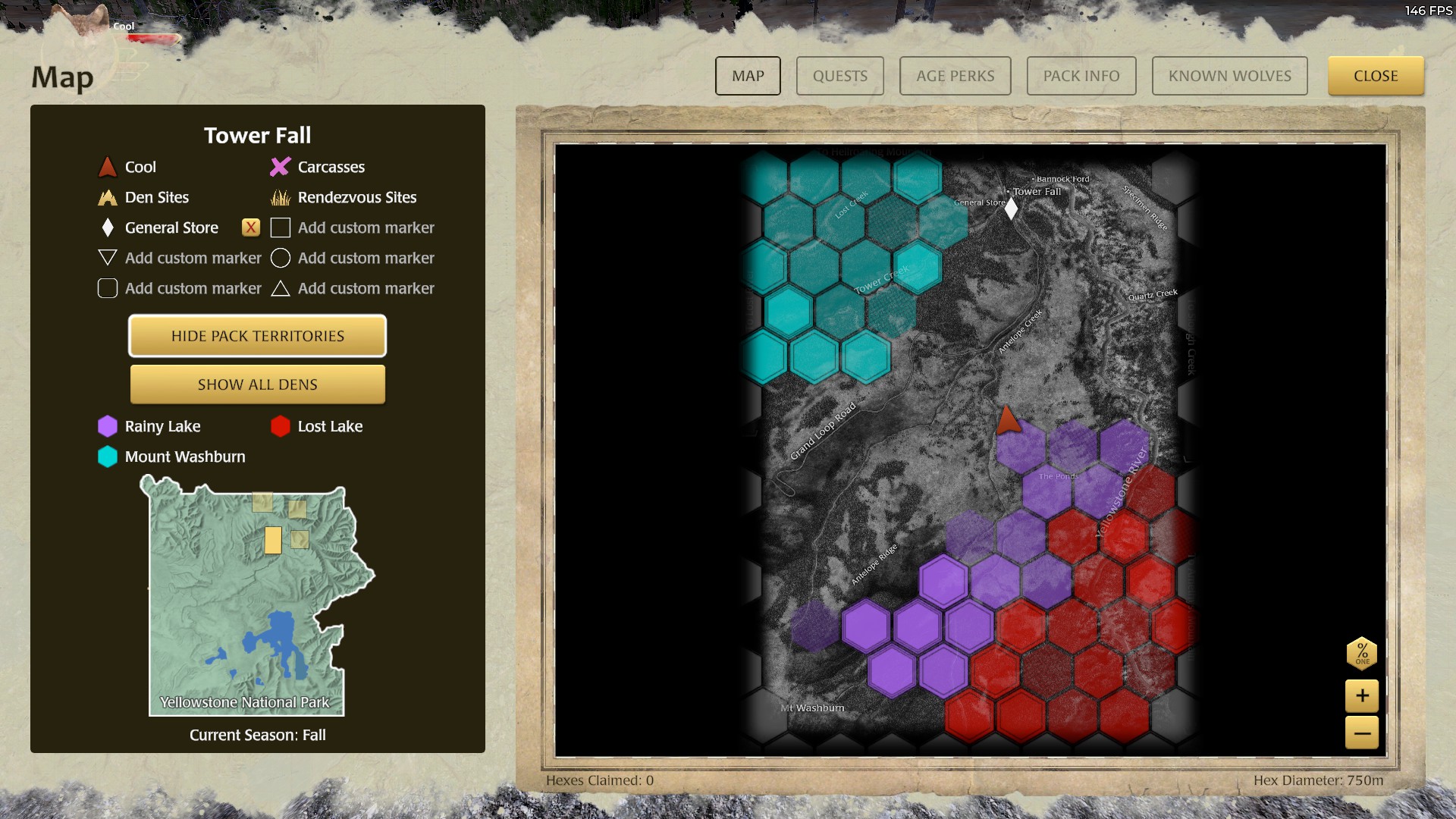The width and height of the screenshot is (1456, 819).
Task: Click the Rendezvous Sites legend label
Action: click(x=357, y=197)
